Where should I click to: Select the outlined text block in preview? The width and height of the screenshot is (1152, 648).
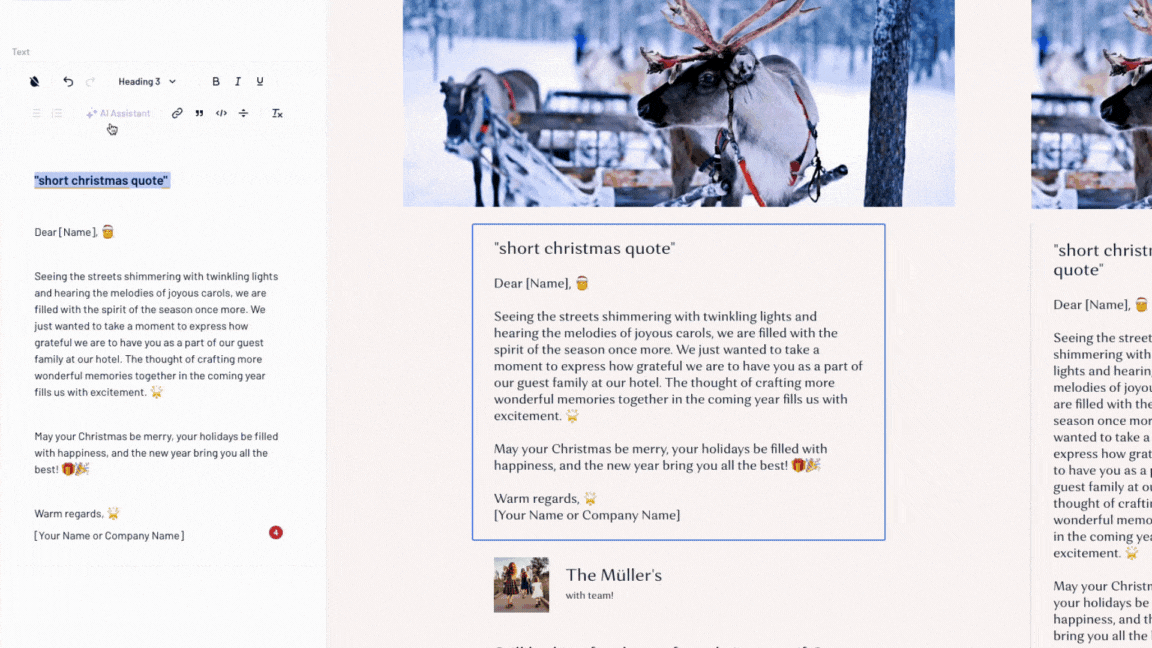679,382
